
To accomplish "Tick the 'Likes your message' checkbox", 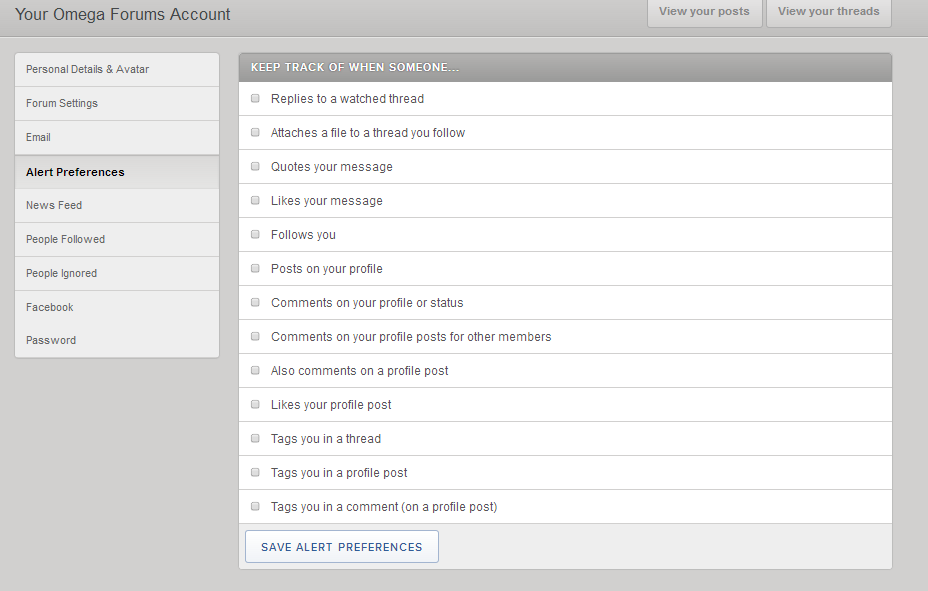I will (255, 201).
